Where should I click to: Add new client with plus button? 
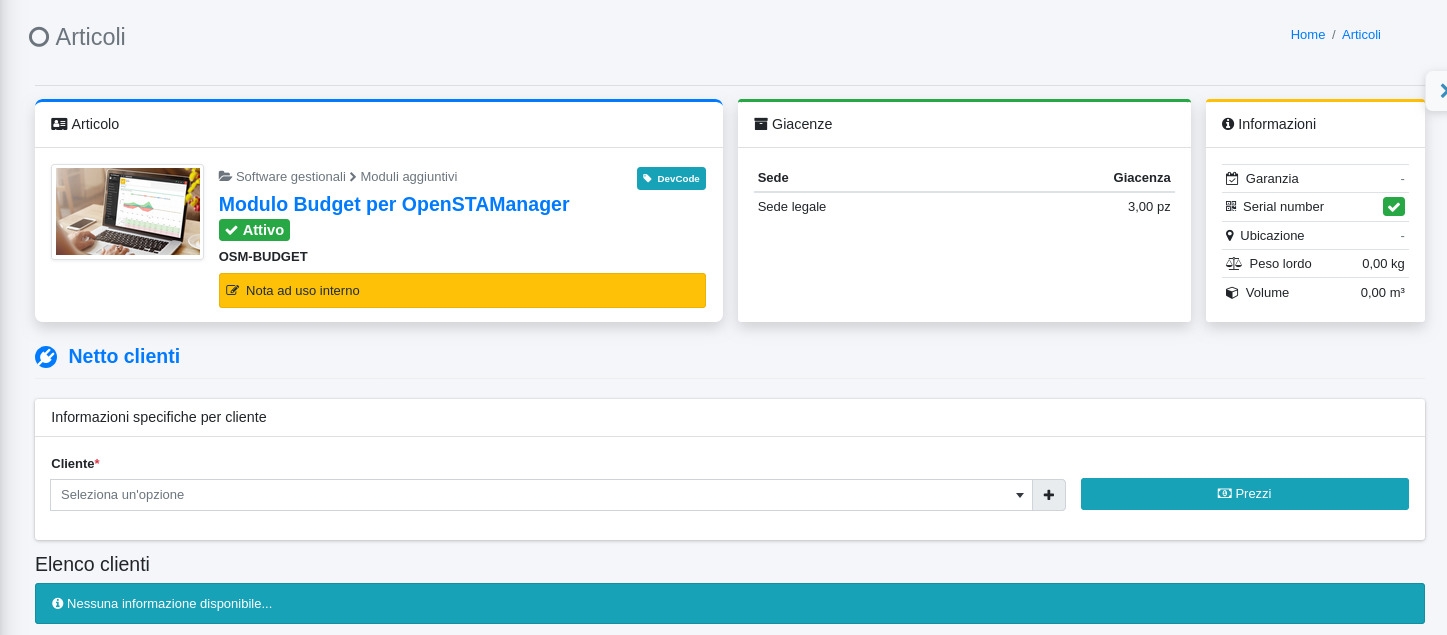pos(1049,495)
